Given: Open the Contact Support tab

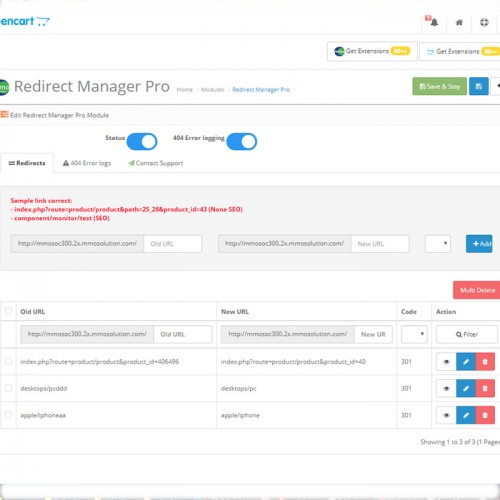Looking at the screenshot, I should (156, 163).
